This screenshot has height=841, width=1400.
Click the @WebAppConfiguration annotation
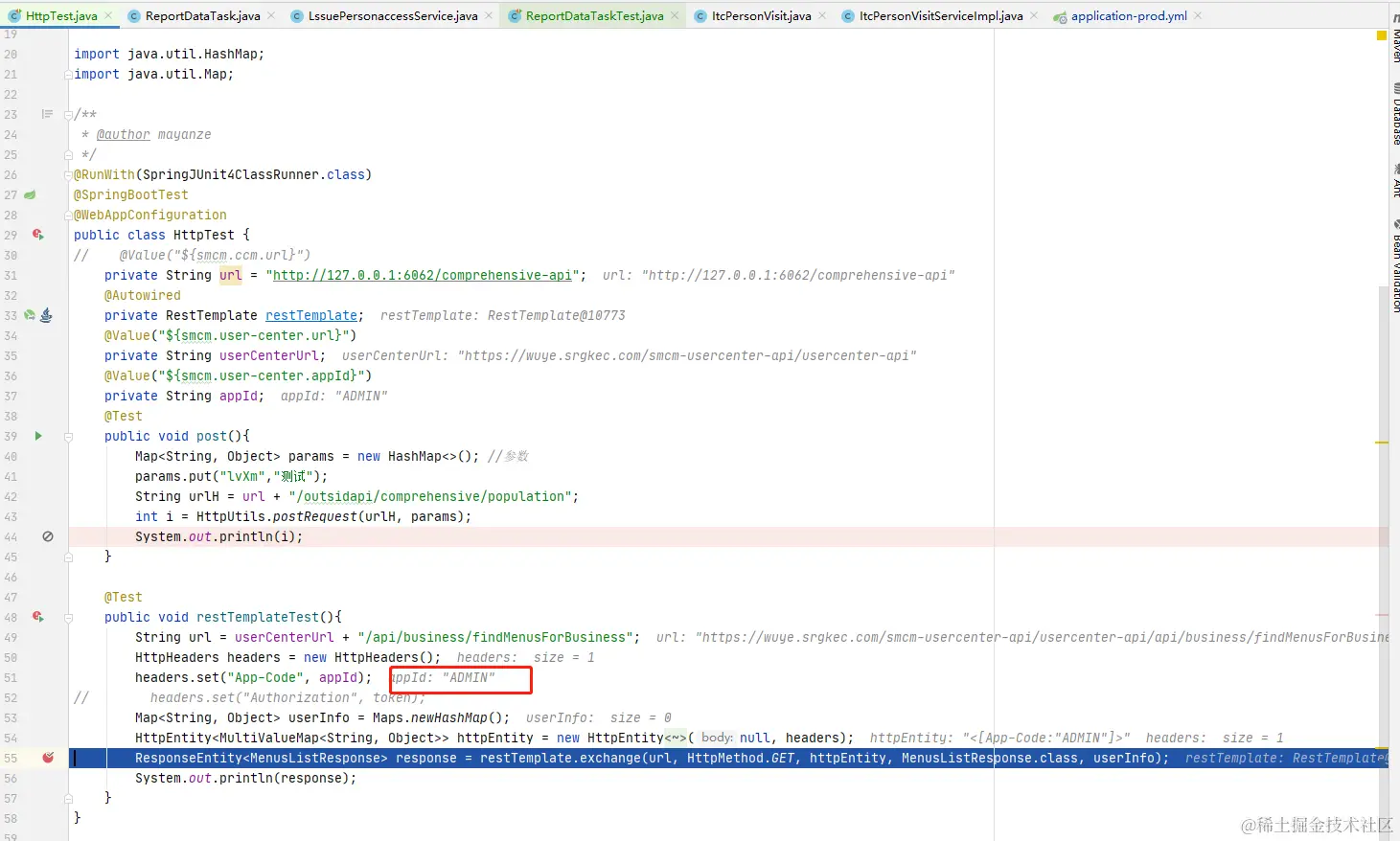150,215
